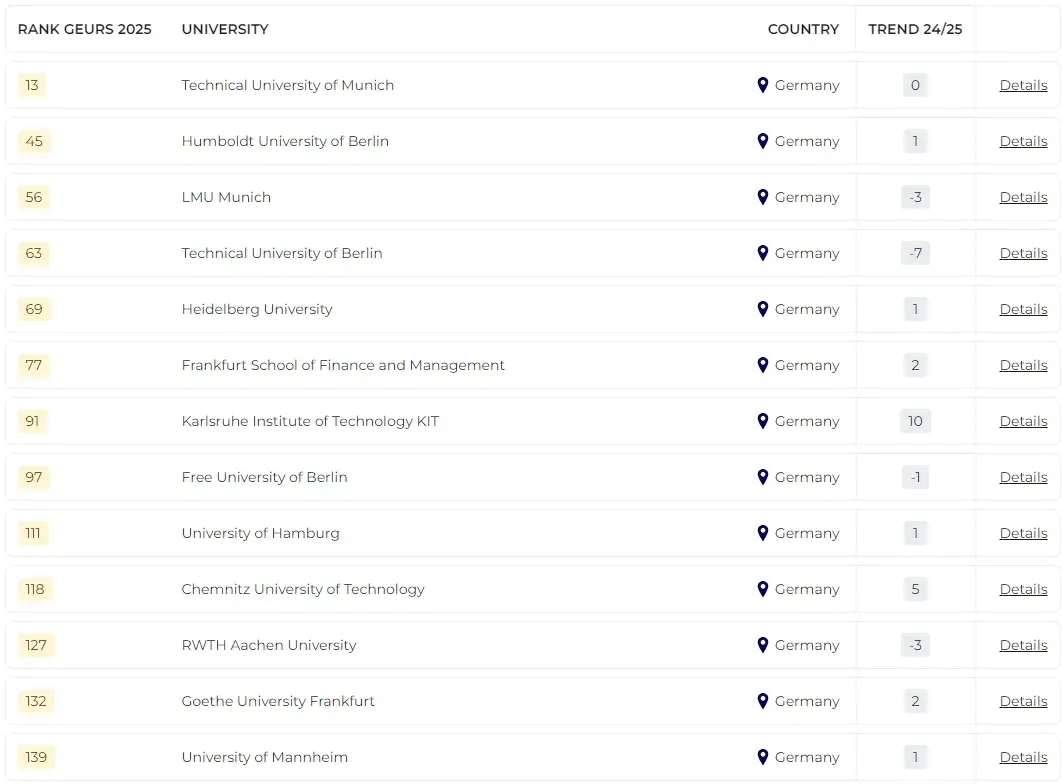Open Details for Chemnitz University of Technology
Image resolution: width=1062 pixels, height=784 pixels.
click(x=1023, y=589)
